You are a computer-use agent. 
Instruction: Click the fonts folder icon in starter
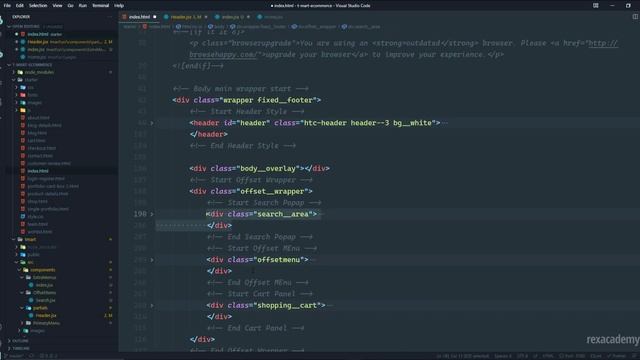(x=23, y=95)
